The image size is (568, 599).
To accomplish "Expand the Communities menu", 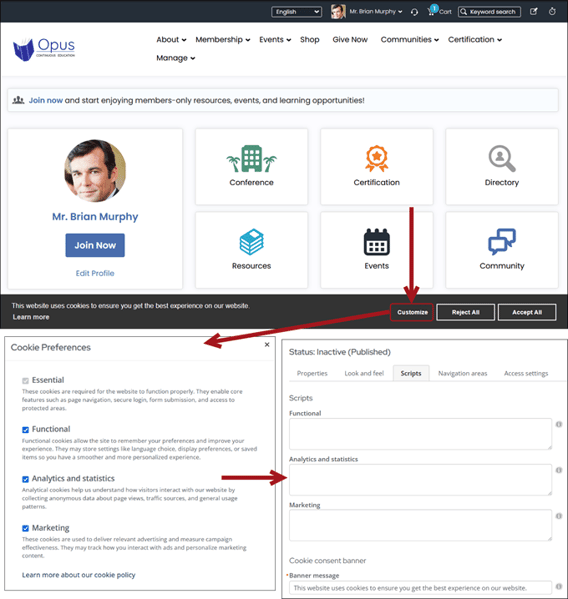I will [409, 40].
